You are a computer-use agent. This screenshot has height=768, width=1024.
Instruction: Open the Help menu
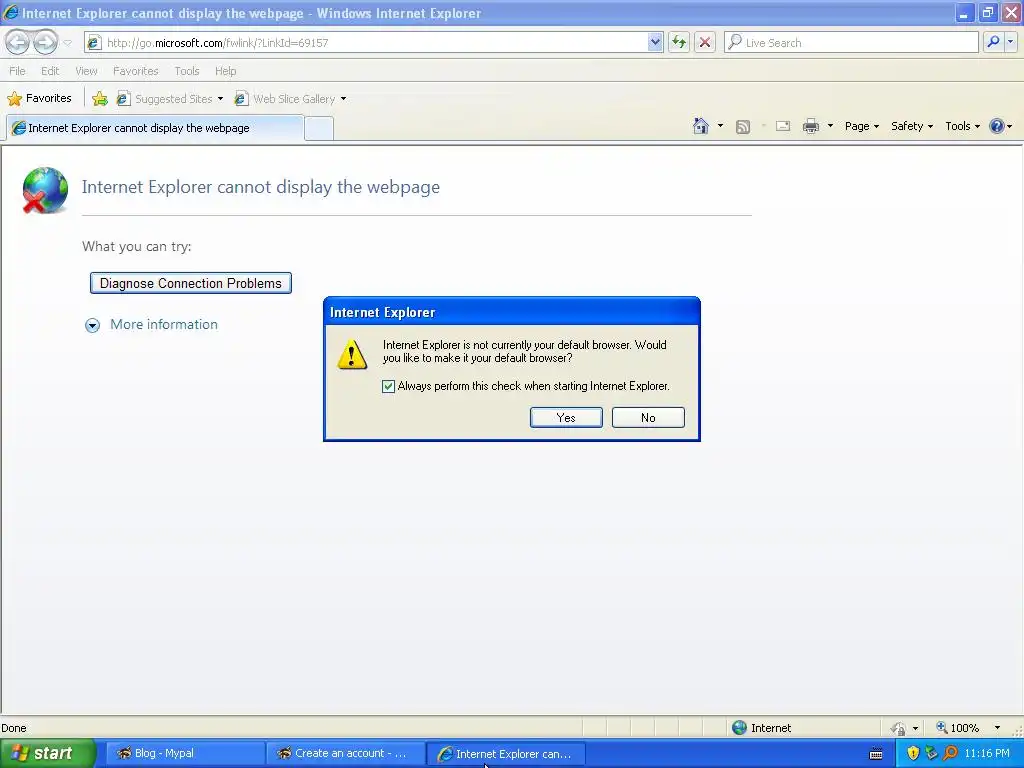tap(225, 71)
